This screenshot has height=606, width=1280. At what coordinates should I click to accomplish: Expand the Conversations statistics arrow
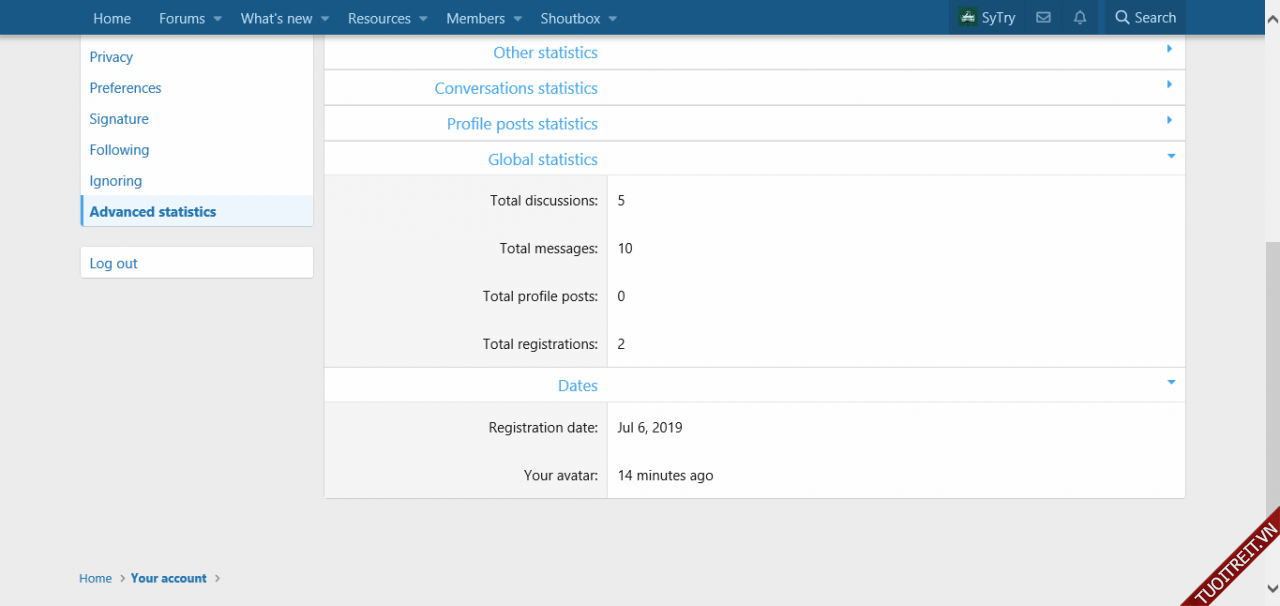coord(1169,85)
